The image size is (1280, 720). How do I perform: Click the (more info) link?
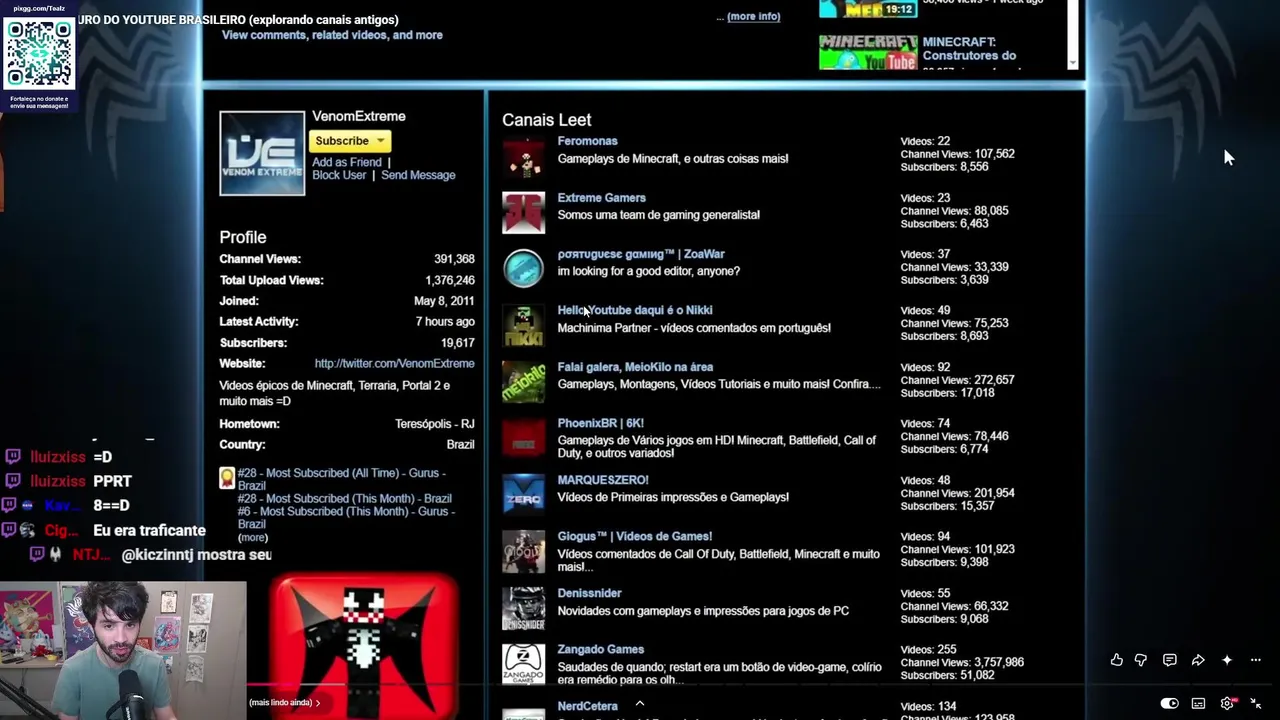point(753,16)
